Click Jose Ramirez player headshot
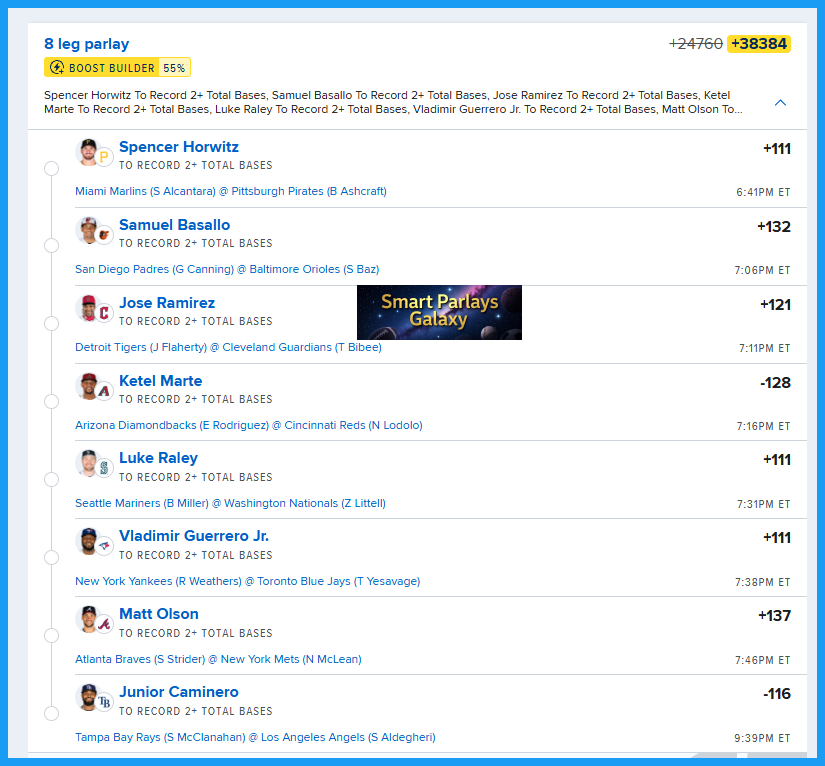The height and width of the screenshot is (766, 825). point(88,308)
